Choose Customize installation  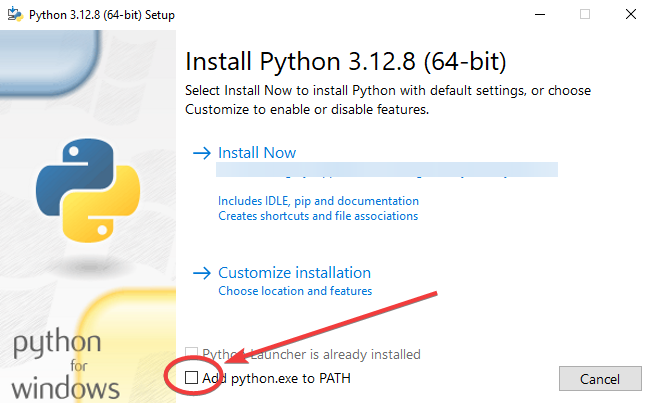click(294, 272)
